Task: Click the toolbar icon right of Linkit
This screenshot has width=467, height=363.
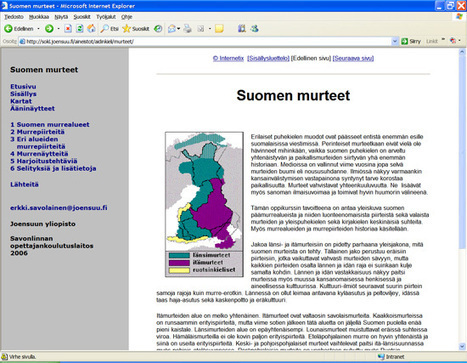Action: [x=453, y=41]
